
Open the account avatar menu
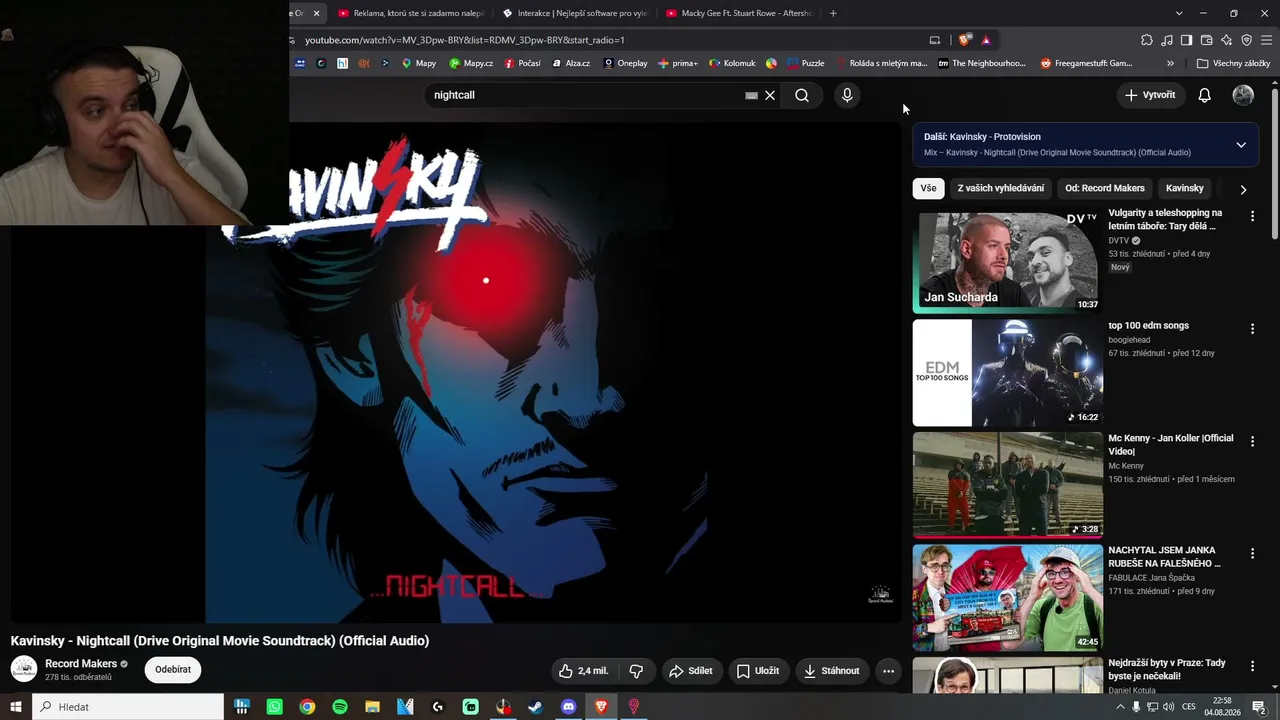coord(1243,95)
